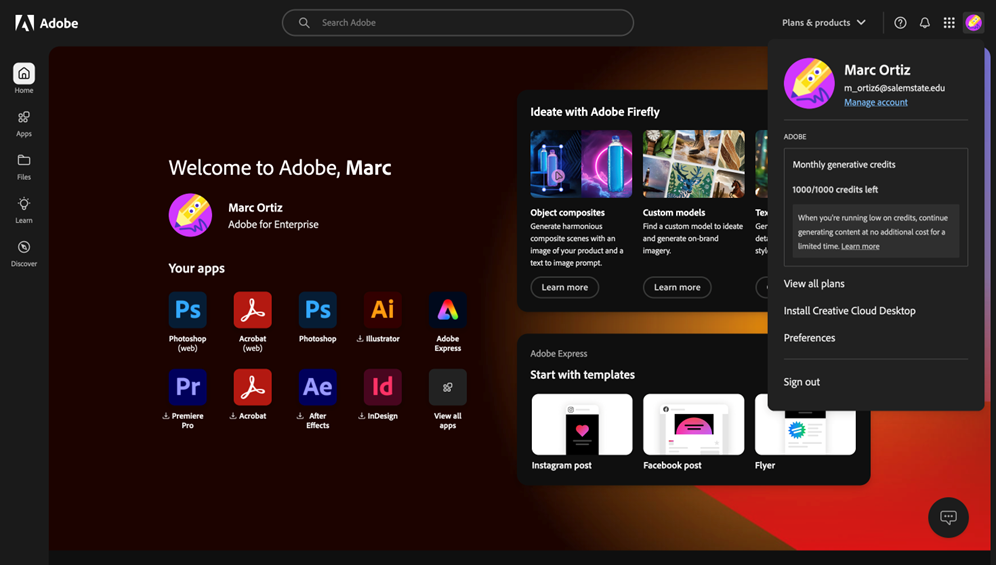Click the Monthly generative credits label
The height and width of the screenshot is (565, 996).
pyautogui.click(x=844, y=165)
